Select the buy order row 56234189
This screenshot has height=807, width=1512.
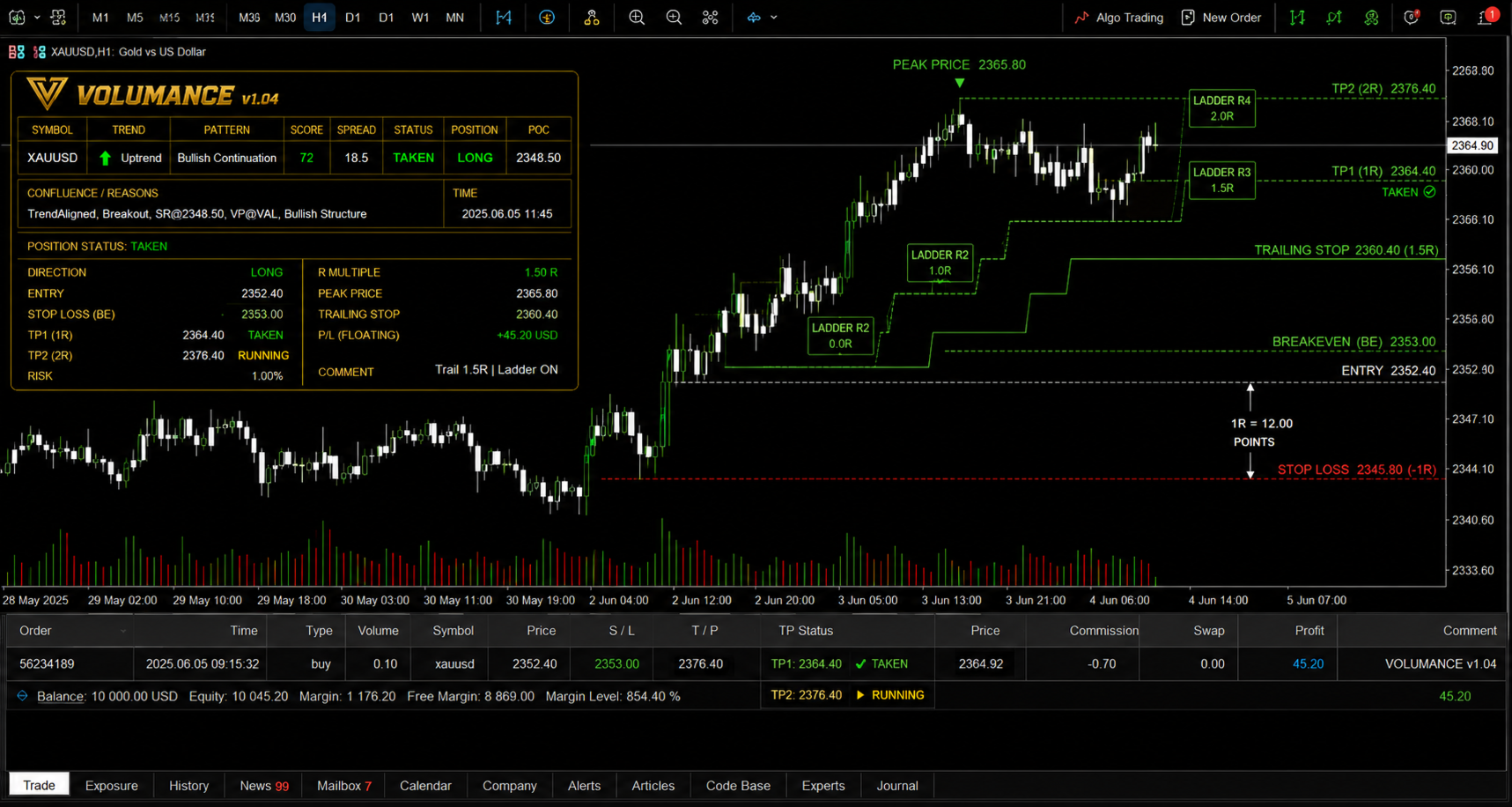[756, 664]
